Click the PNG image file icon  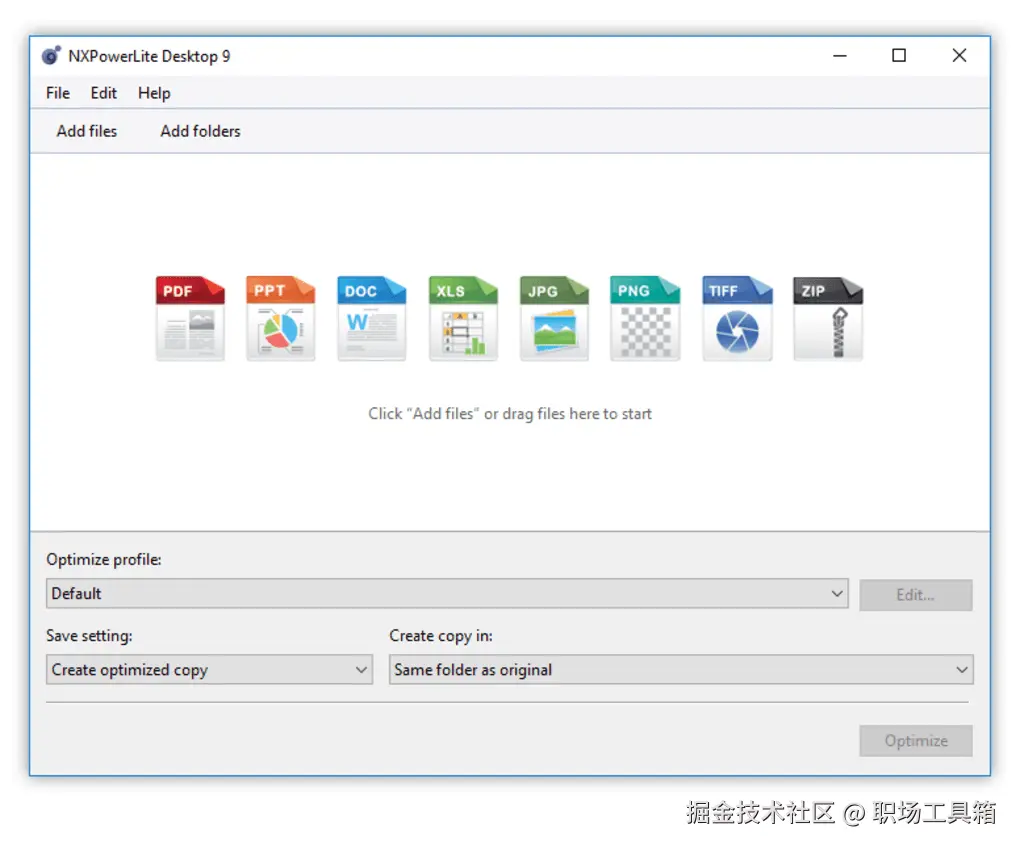[x=645, y=318]
